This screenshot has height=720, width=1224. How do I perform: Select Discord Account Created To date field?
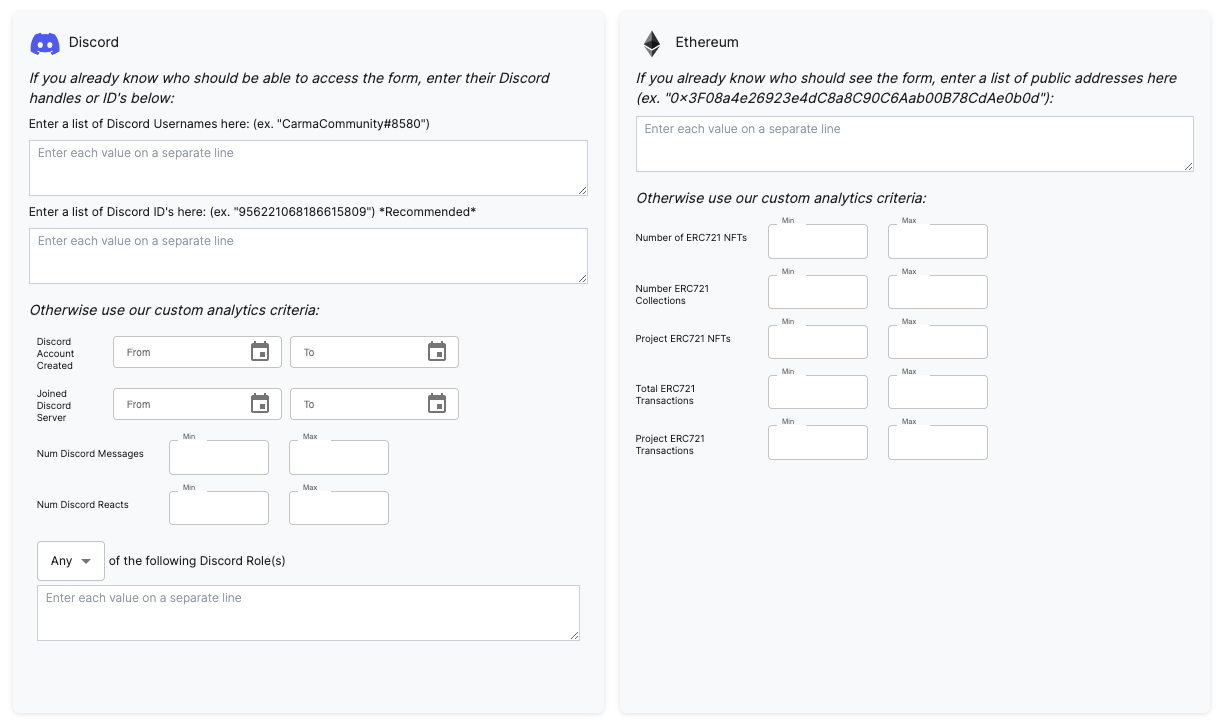(374, 352)
